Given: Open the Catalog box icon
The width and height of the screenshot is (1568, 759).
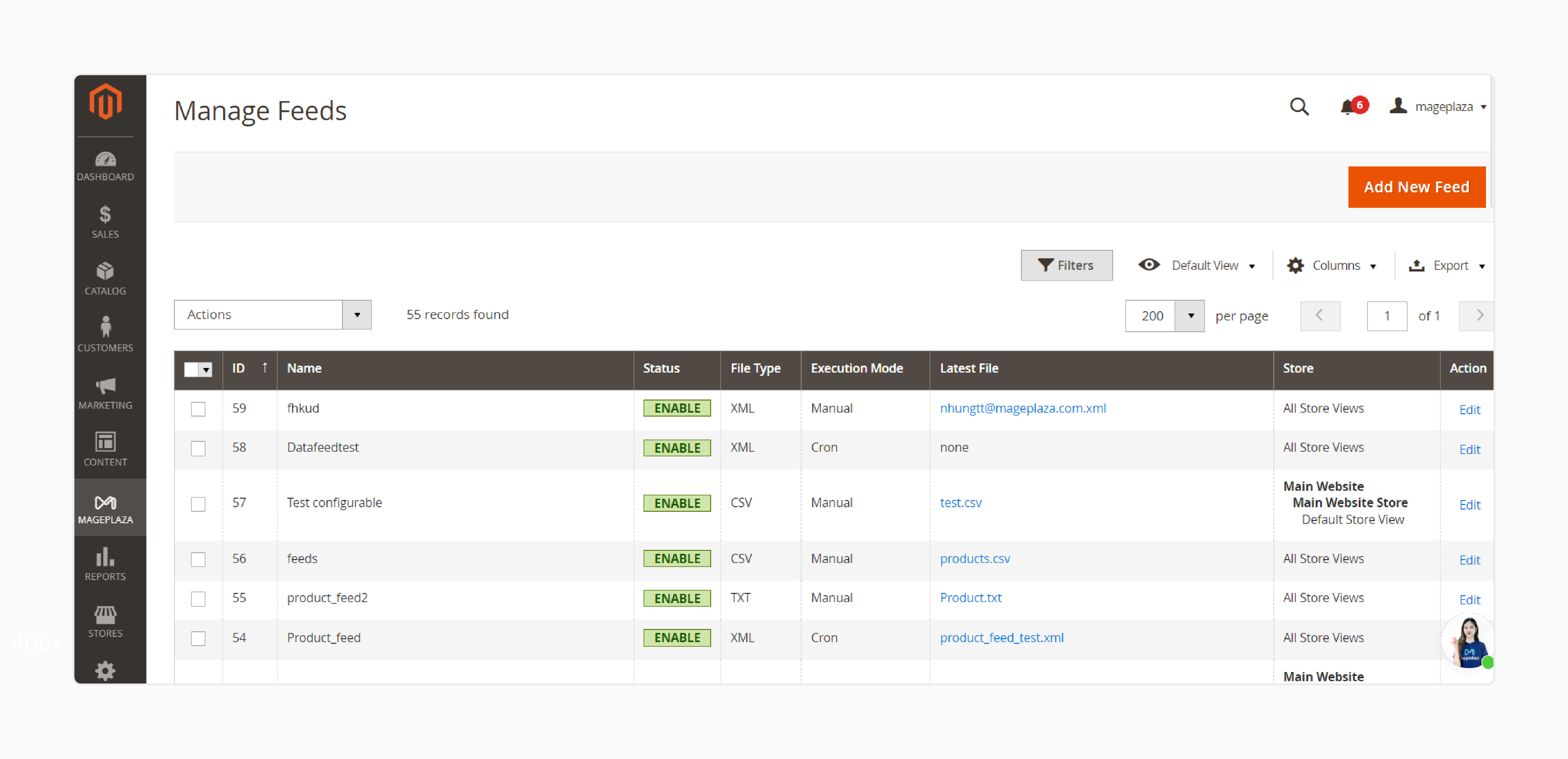Looking at the screenshot, I should pyautogui.click(x=105, y=271).
